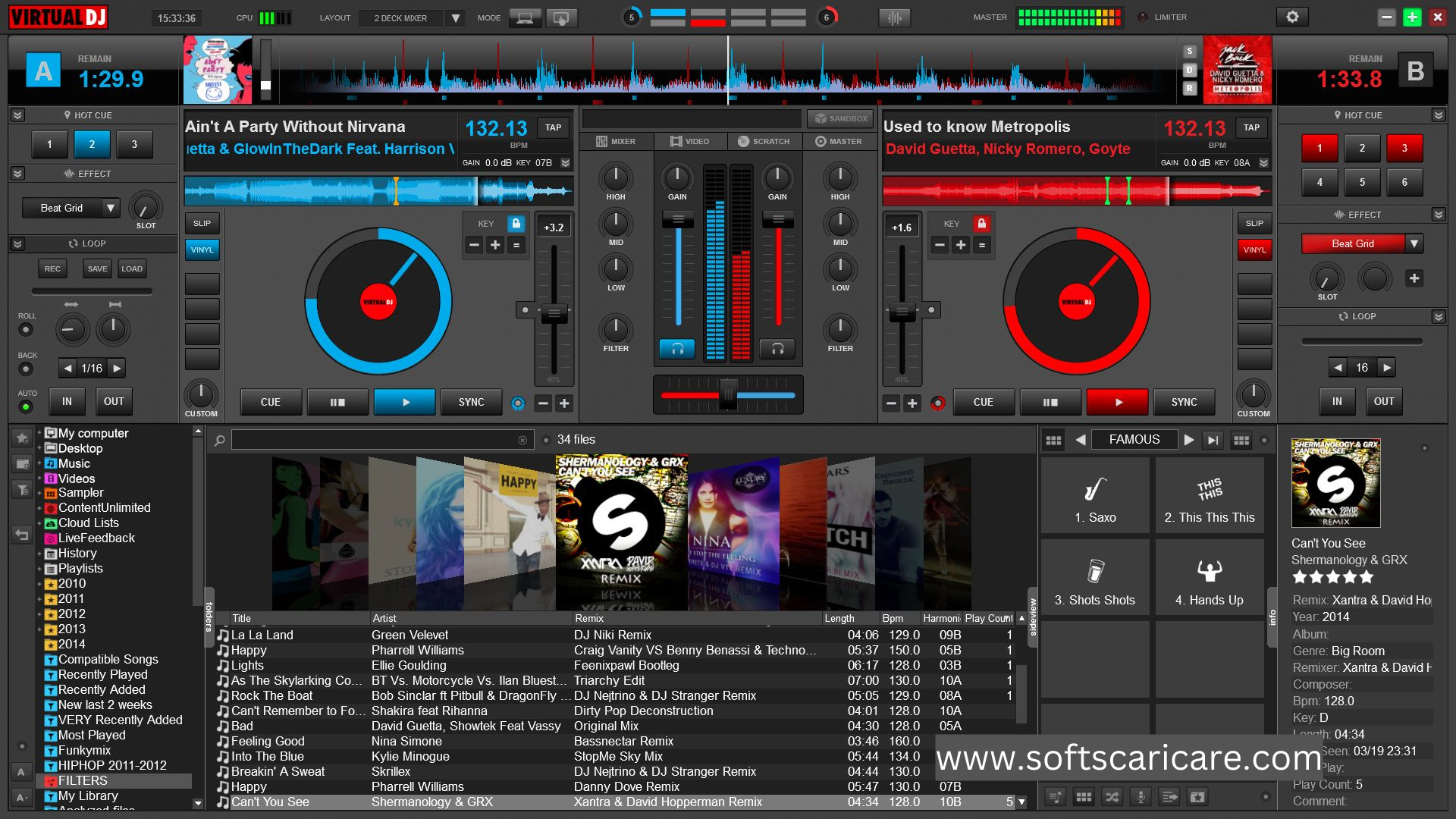The height and width of the screenshot is (819, 1456).
Task: Click deck B CUE button
Action: (x=984, y=402)
